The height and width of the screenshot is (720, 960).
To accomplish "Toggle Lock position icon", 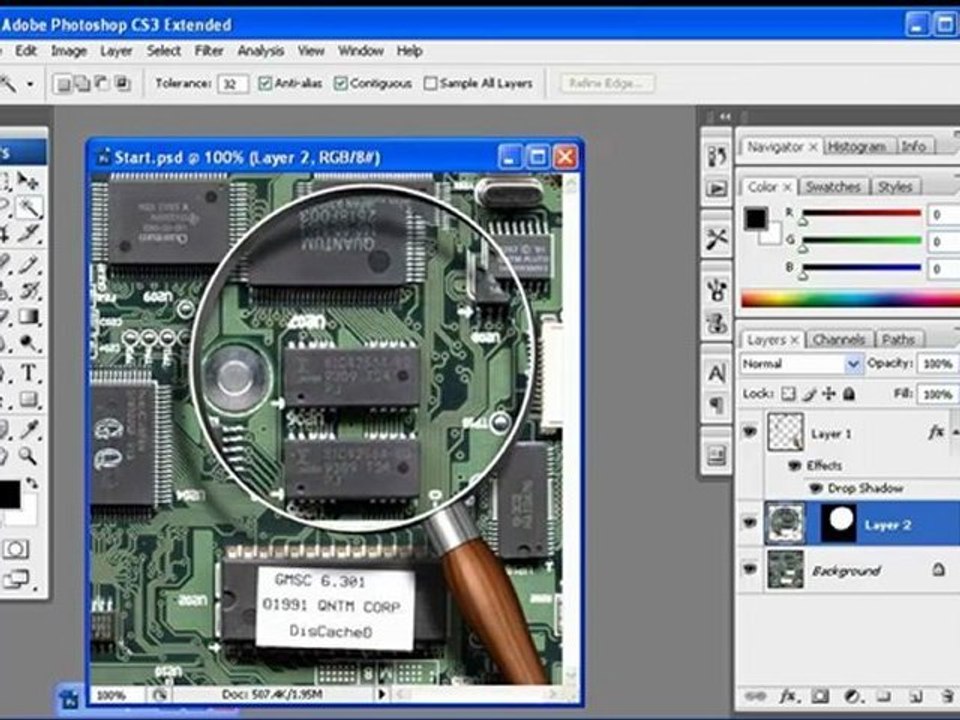I will point(829,394).
